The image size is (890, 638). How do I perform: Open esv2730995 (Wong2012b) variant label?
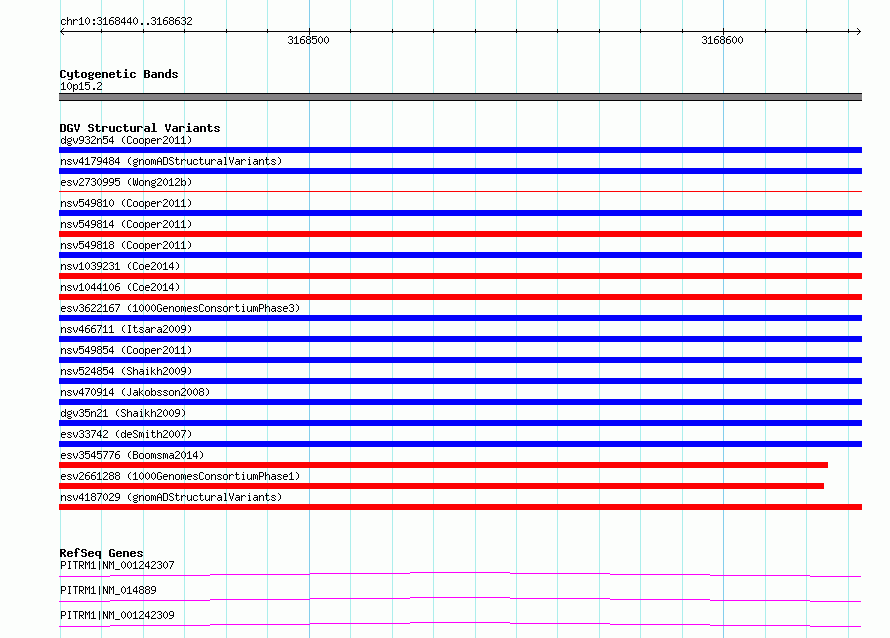(x=126, y=182)
